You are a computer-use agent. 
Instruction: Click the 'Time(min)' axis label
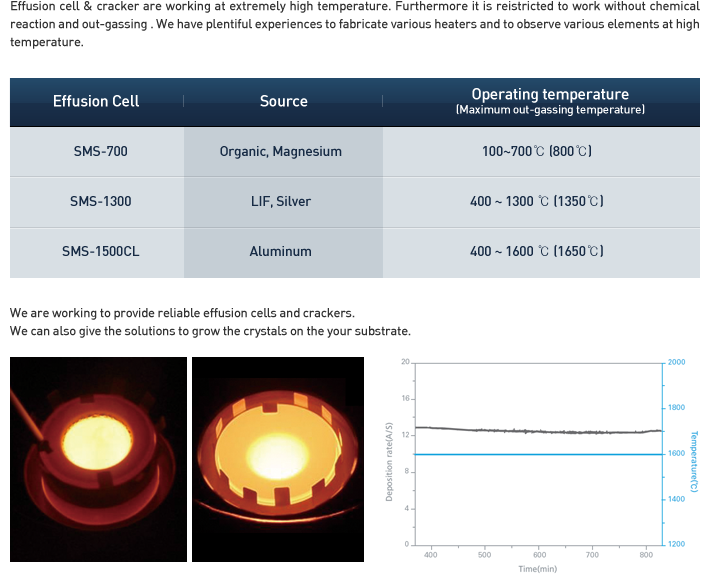[x=538, y=569]
